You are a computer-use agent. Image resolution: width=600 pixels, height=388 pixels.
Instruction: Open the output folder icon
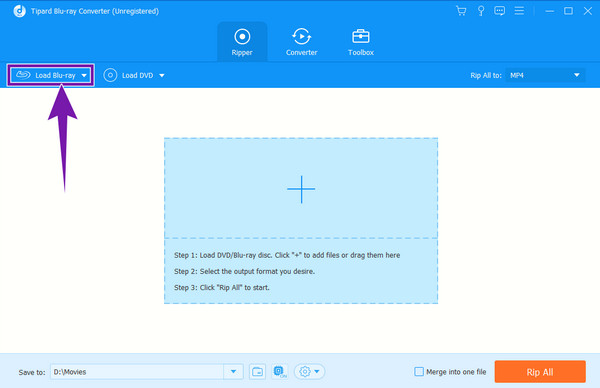click(258, 372)
